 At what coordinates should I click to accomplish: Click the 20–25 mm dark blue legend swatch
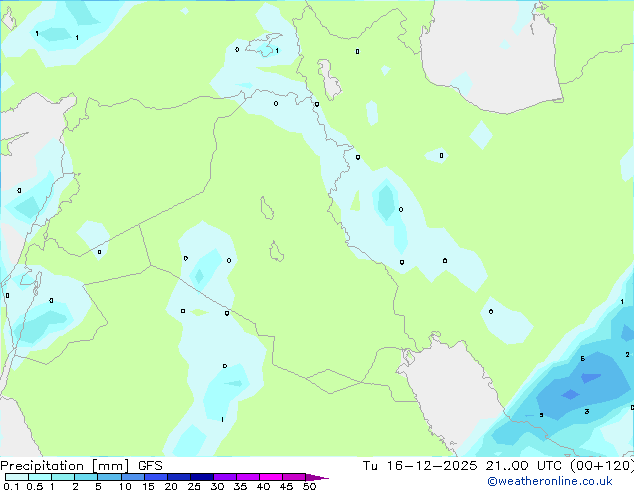tap(179, 477)
